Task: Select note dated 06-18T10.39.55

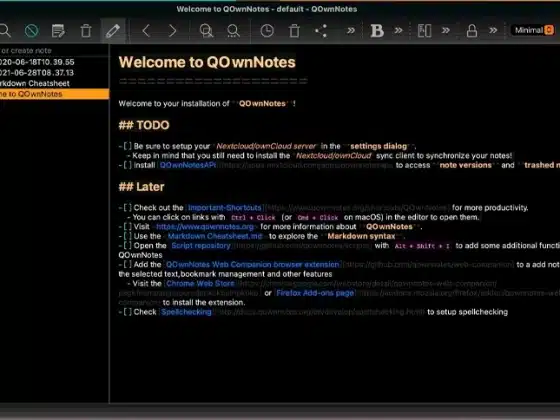Action: (x=54, y=62)
